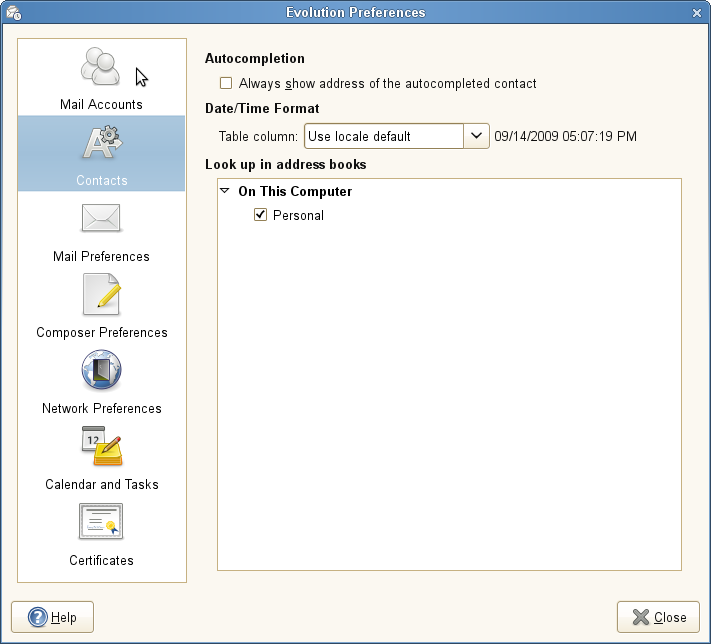The height and width of the screenshot is (644, 711).
Task: Click the Help button
Action: (x=53, y=617)
